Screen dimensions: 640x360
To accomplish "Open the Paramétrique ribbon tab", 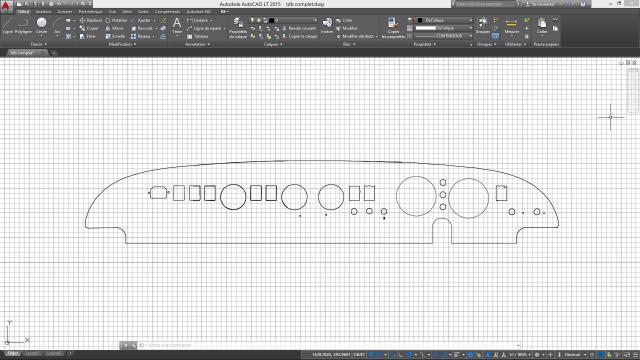I will [x=90, y=12].
